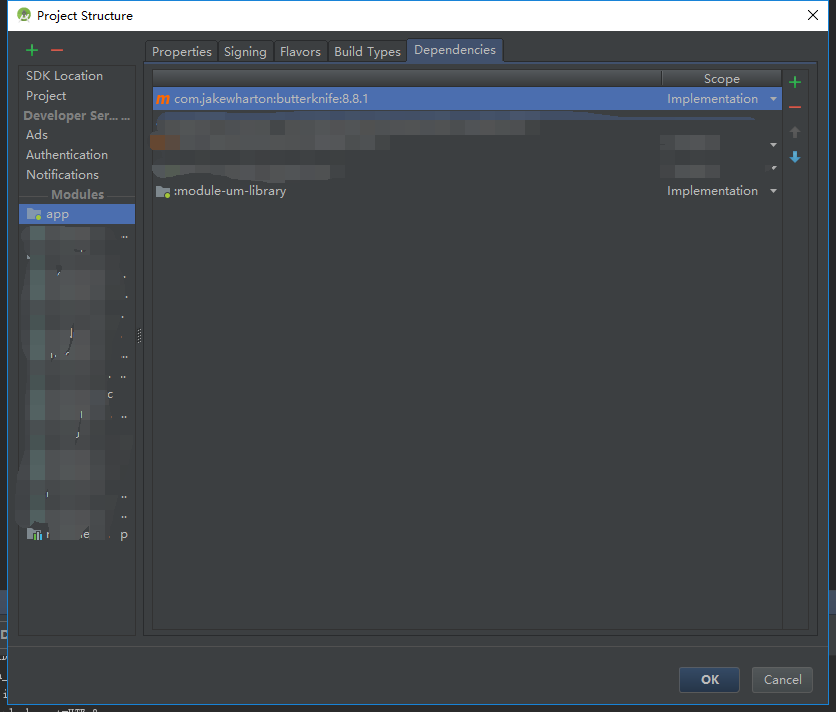
Task: Click the app module folder icon
Action: click(x=34, y=214)
